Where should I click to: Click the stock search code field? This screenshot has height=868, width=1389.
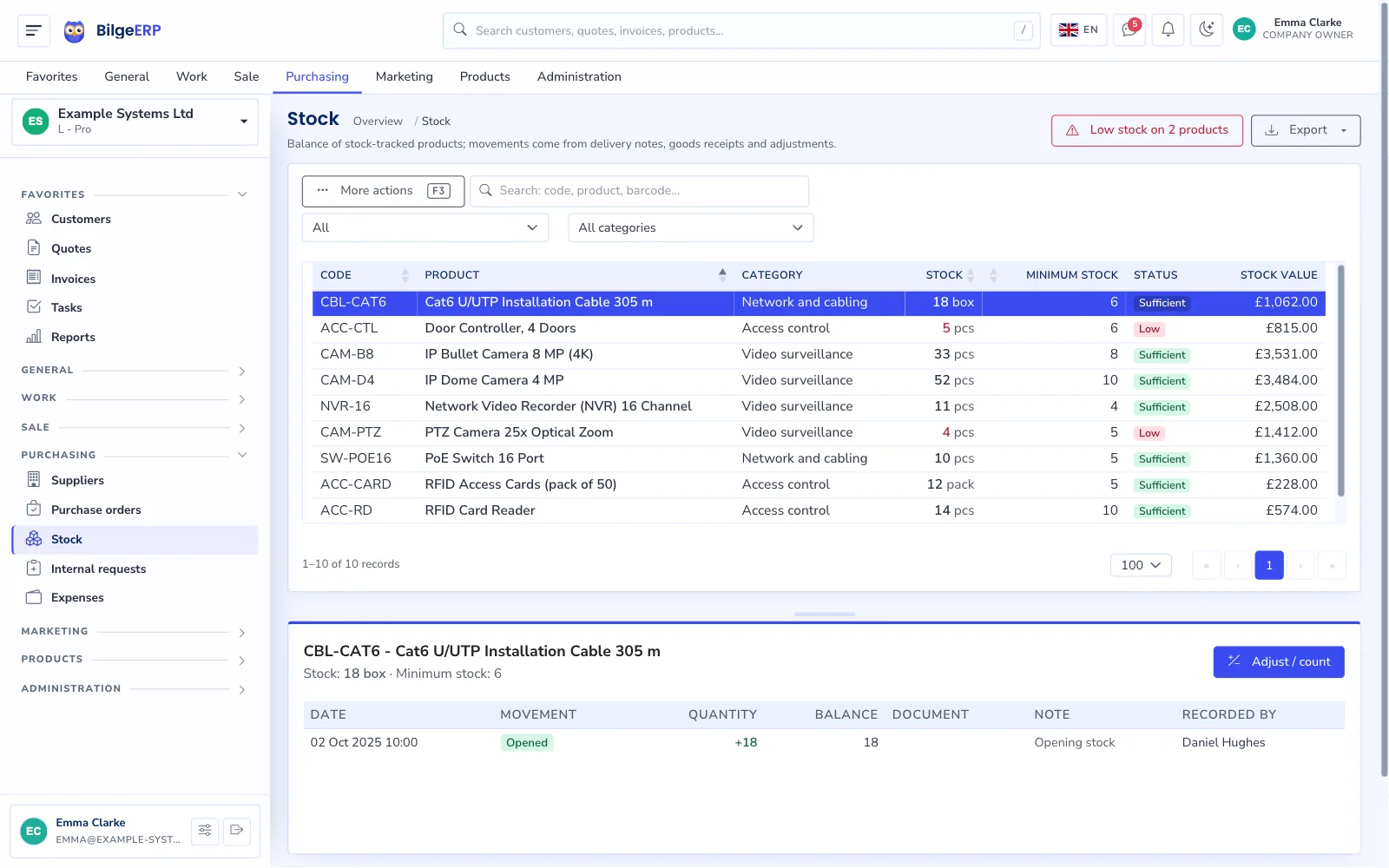[640, 191]
